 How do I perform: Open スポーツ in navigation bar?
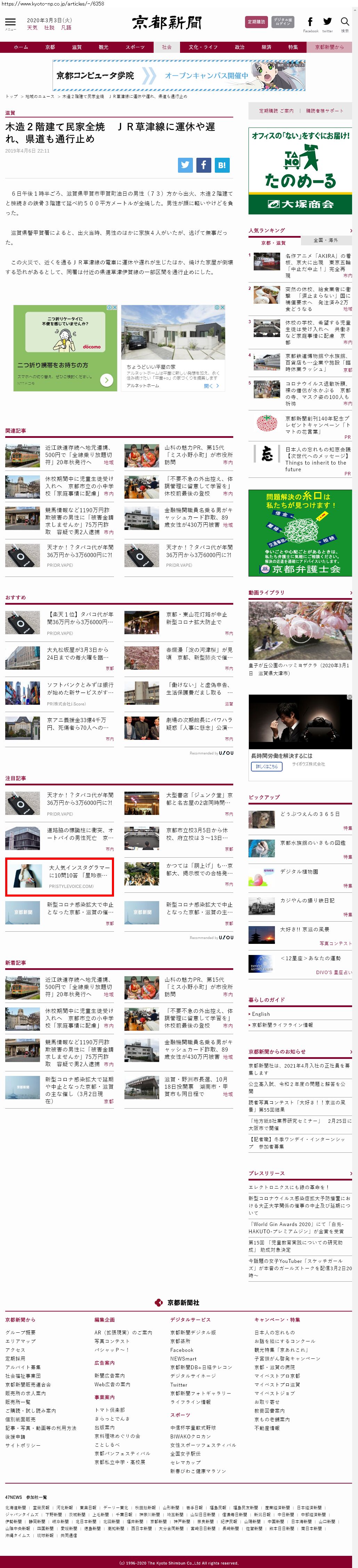(135, 47)
